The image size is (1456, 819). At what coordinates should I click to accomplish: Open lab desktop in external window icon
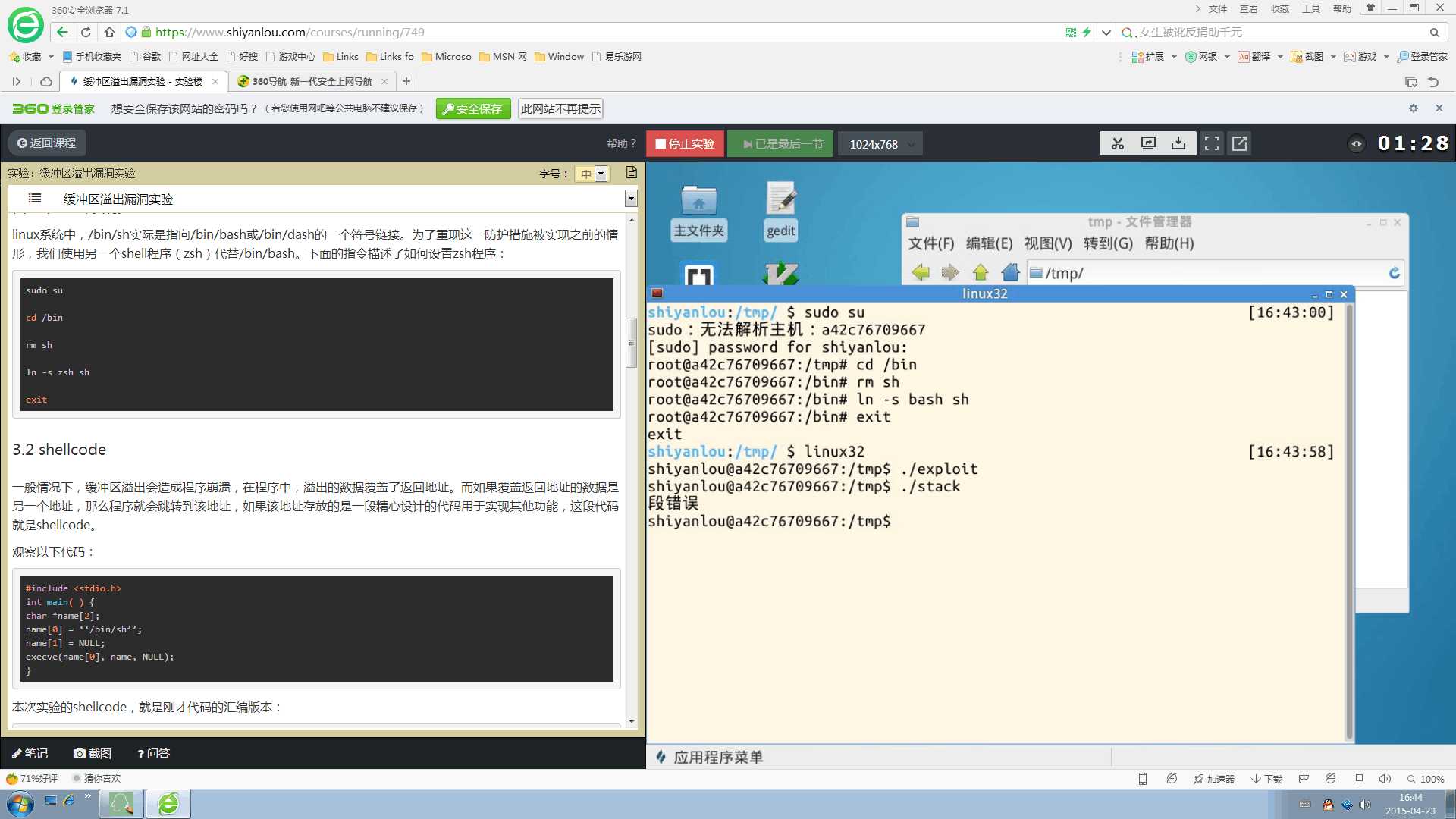point(1239,143)
